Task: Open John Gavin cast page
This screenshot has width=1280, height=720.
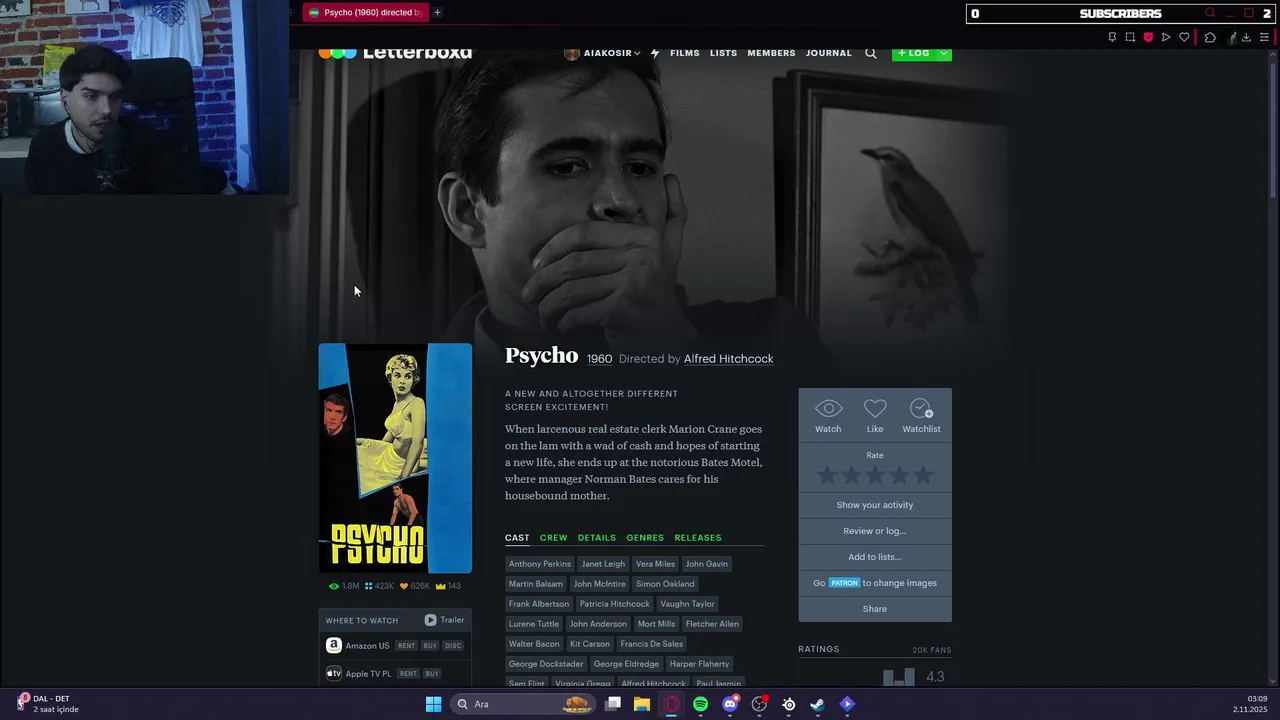Action: pyautogui.click(x=706, y=564)
